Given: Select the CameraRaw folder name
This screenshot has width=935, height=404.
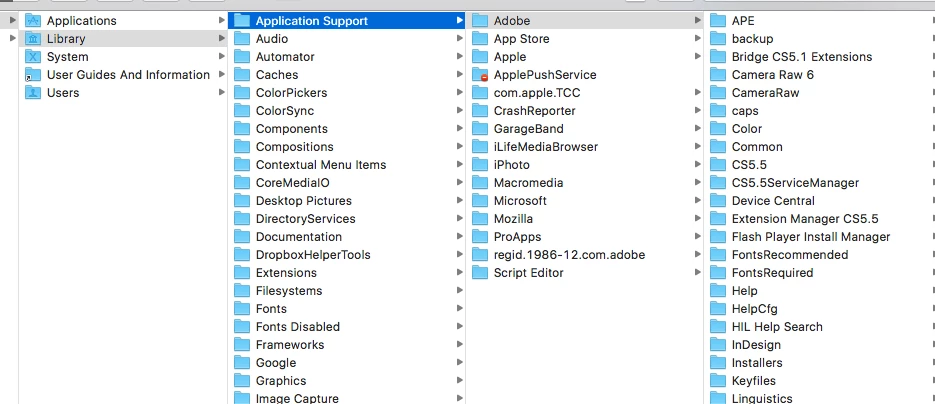Looking at the screenshot, I should pos(766,93).
